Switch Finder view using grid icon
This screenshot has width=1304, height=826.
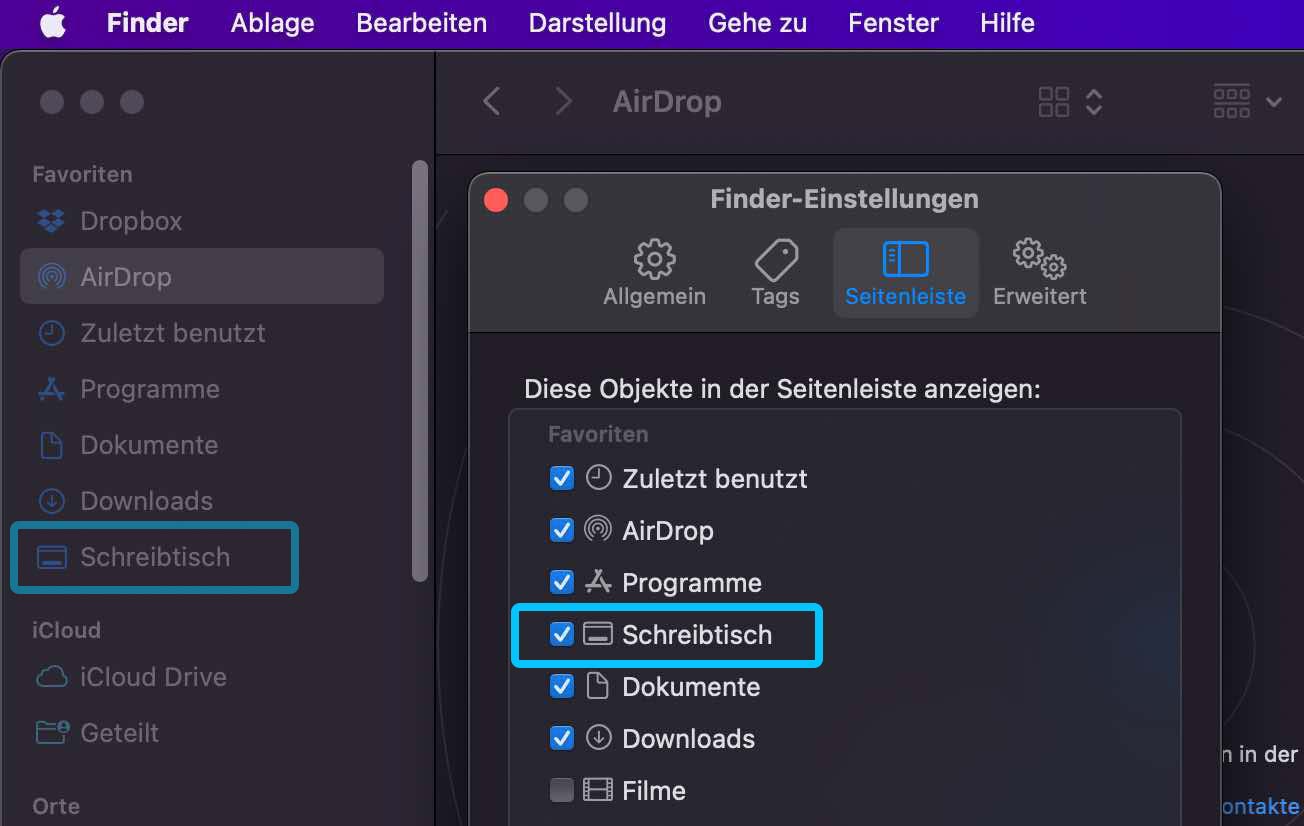pos(1054,101)
